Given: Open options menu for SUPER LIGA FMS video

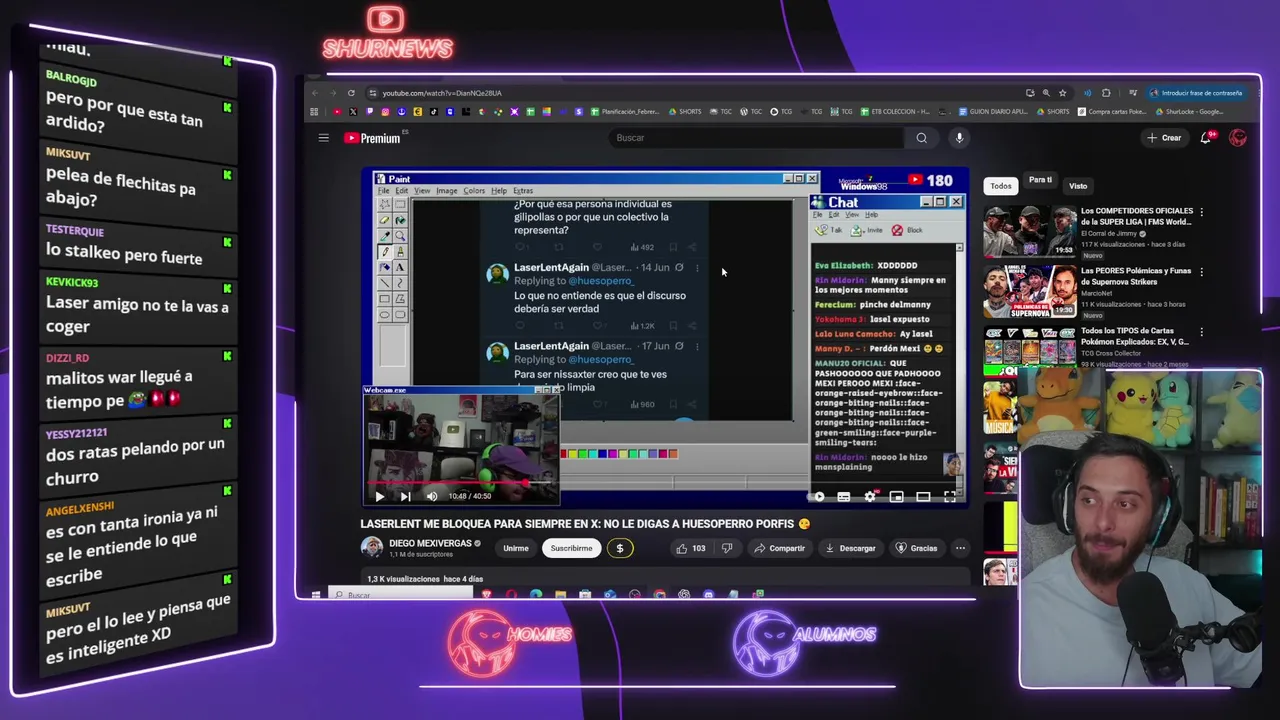Looking at the screenshot, I should 1201,212.
